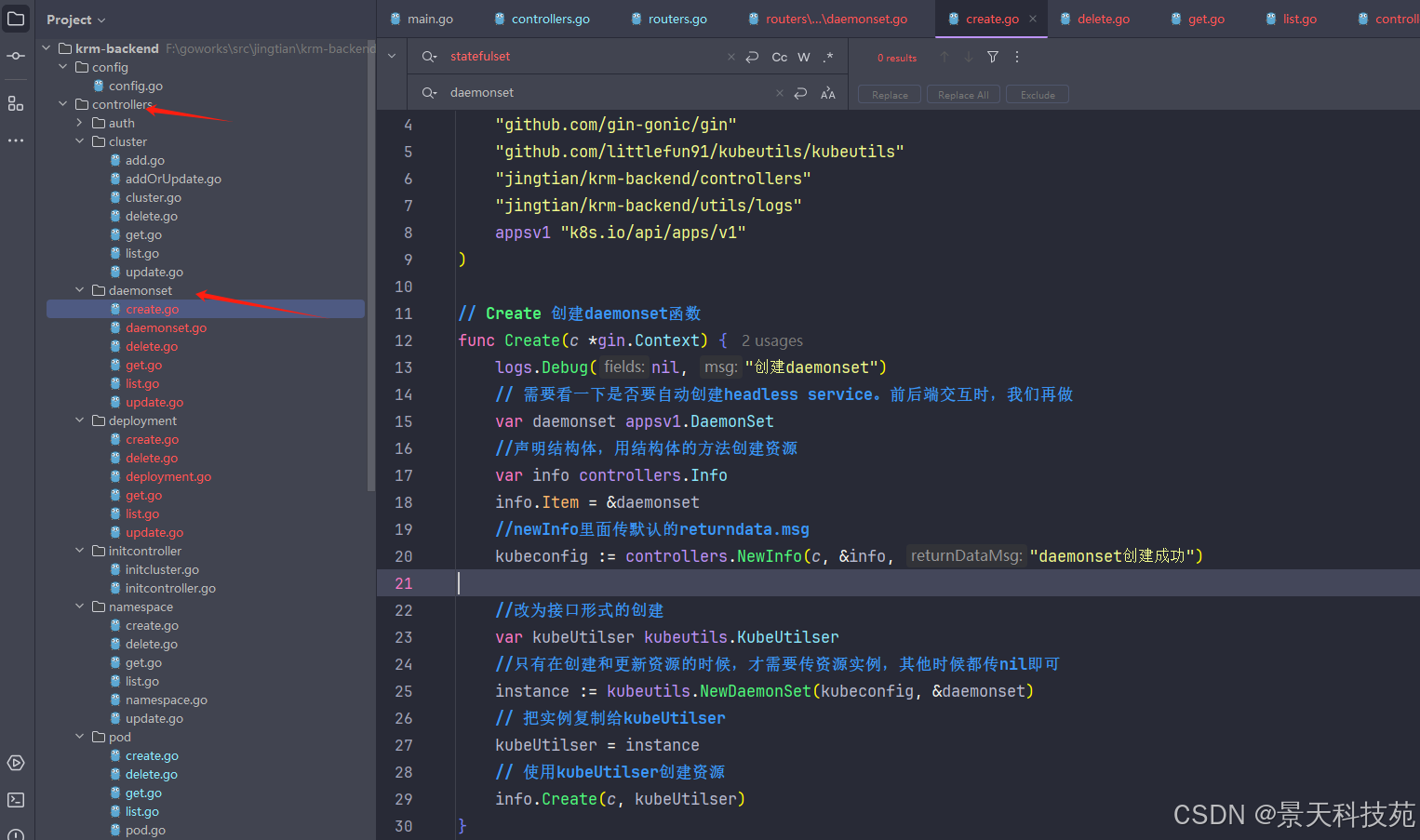Open the Commit tool window icon
The width and height of the screenshot is (1420, 840).
pyautogui.click(x=16, y=56)
